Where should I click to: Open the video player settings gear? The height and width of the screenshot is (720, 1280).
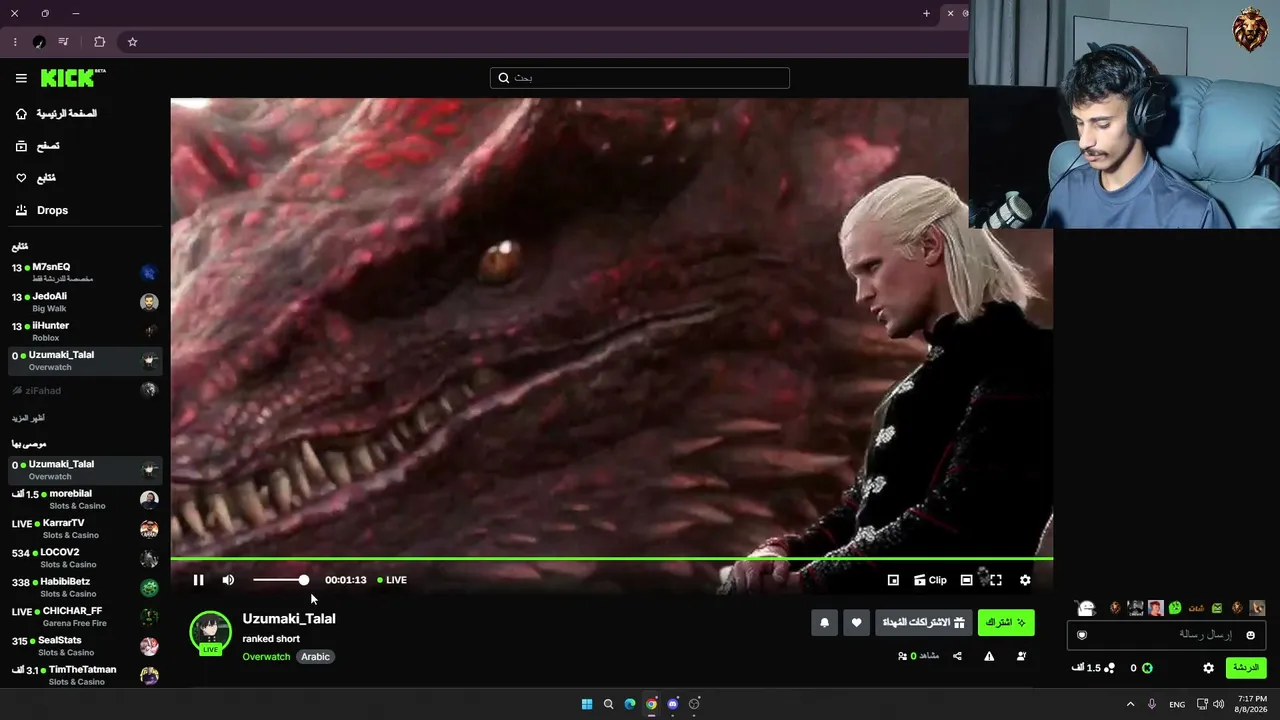point(1025,580)
